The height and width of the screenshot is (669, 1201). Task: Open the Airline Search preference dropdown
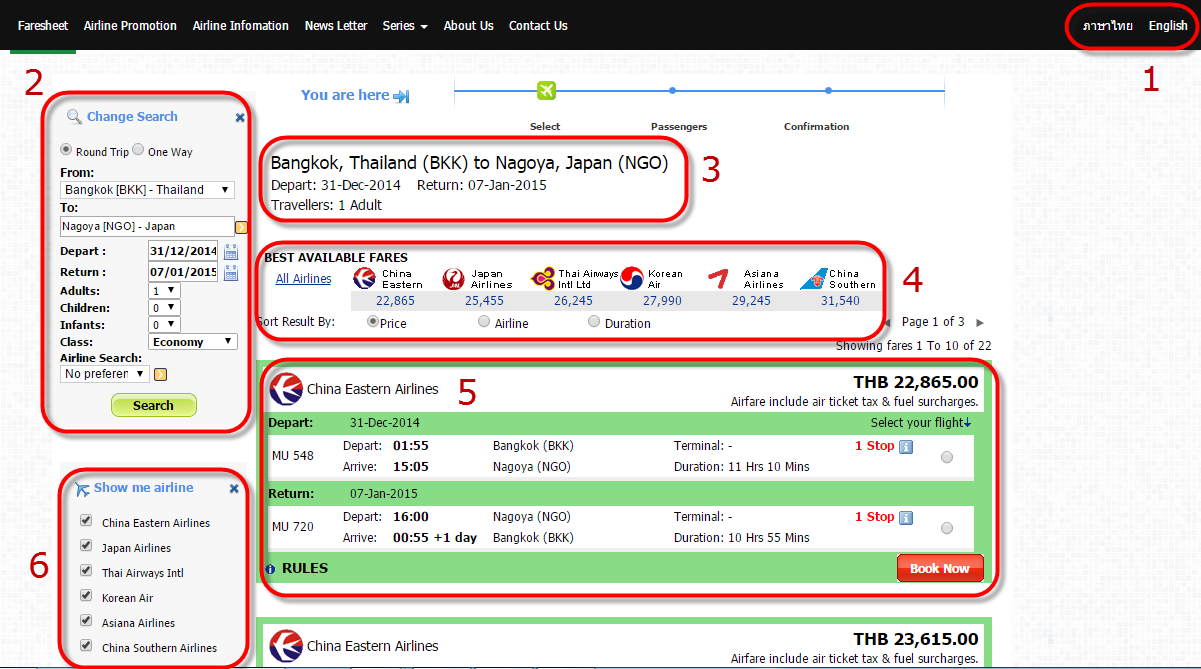click(x=104, y=374)
